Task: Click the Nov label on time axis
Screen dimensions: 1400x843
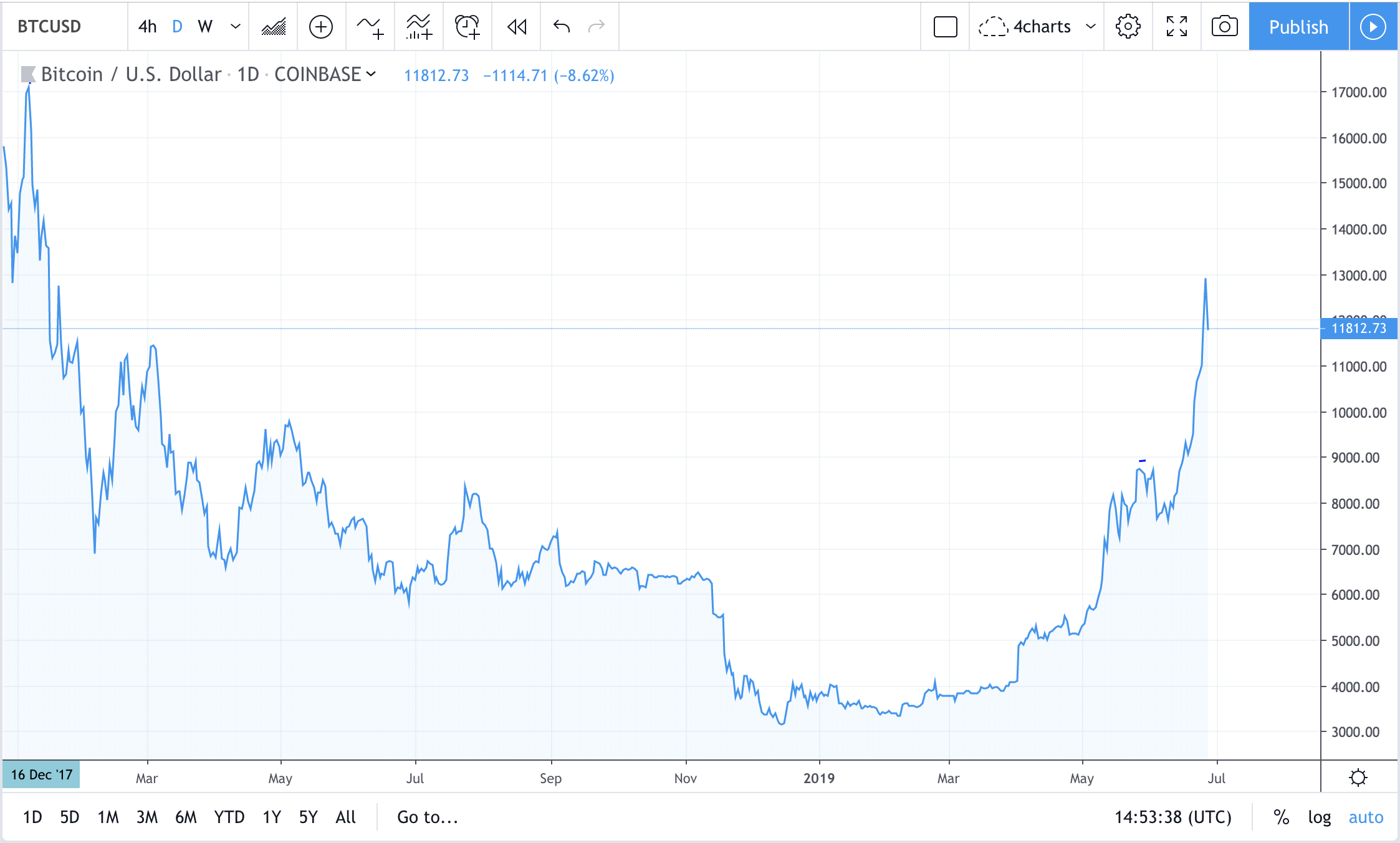Action: coord(686,778)
